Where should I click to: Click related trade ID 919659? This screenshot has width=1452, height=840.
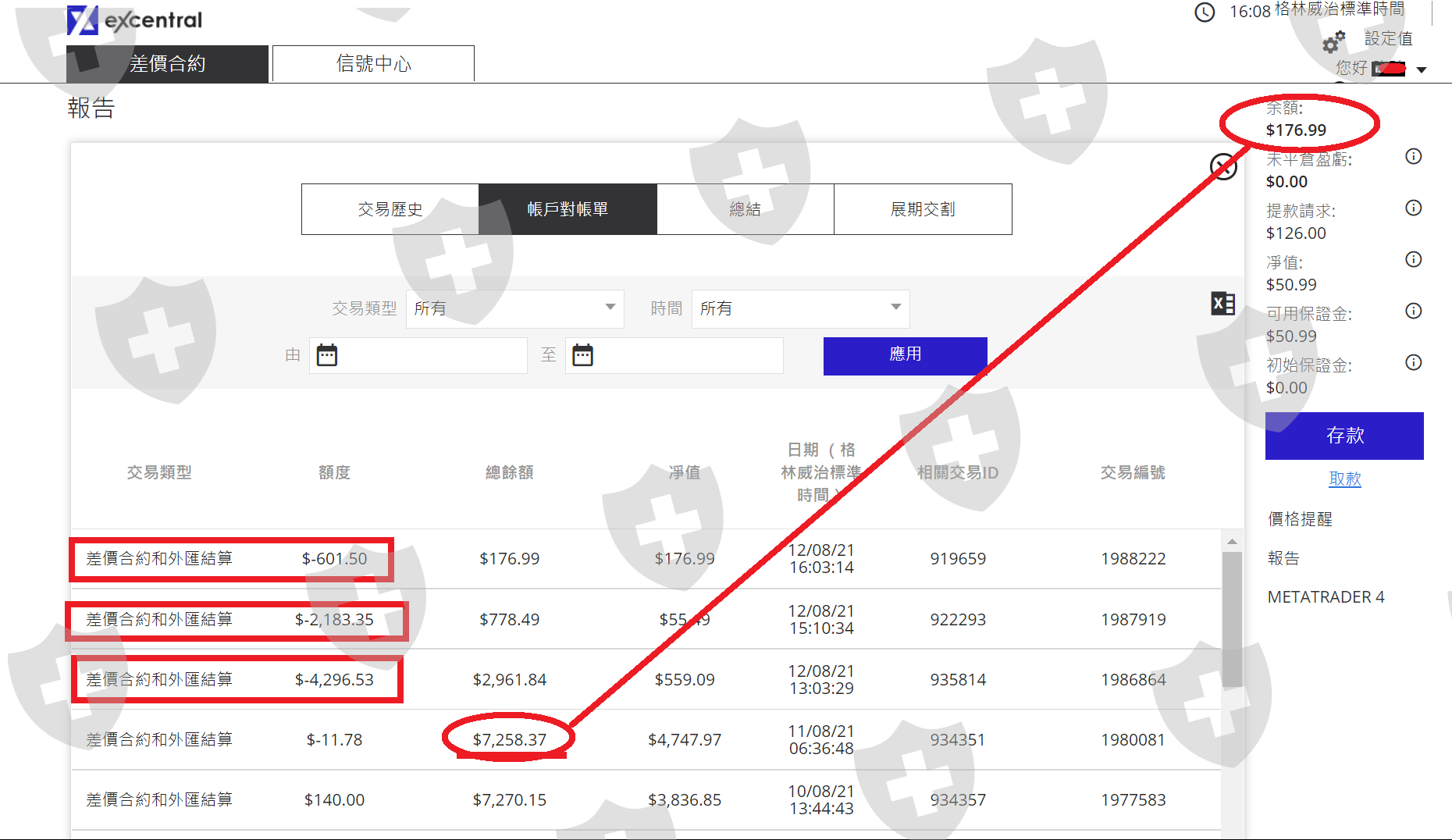958,559
